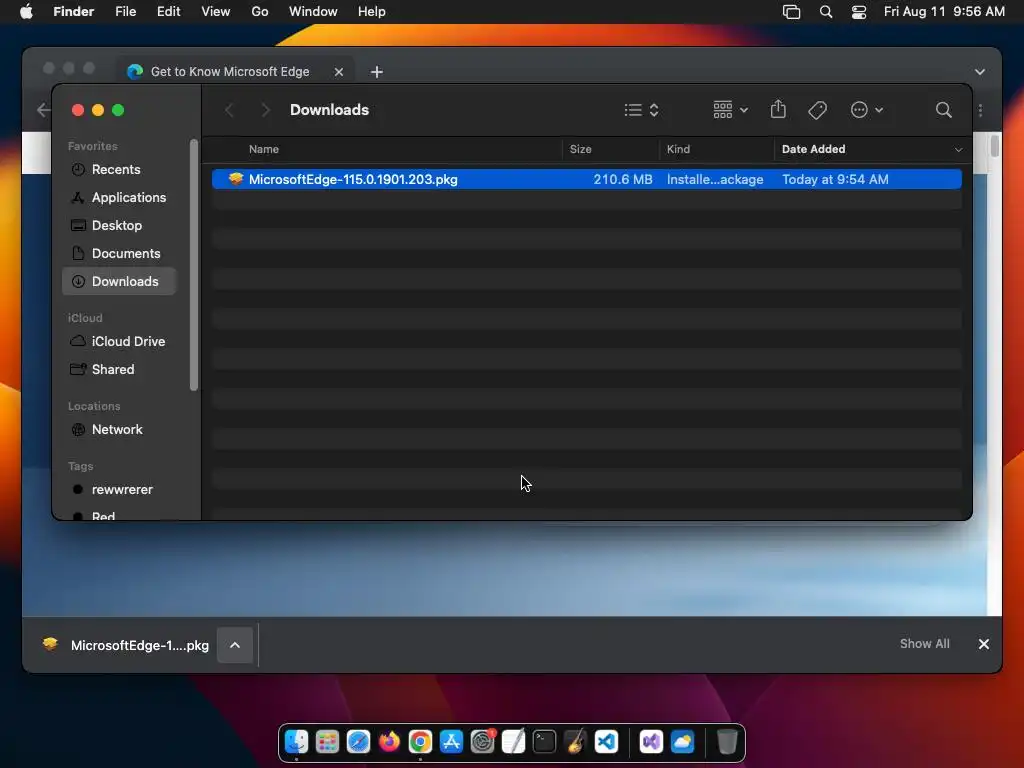Open the list view switcher in Finder toolbar

641,110
